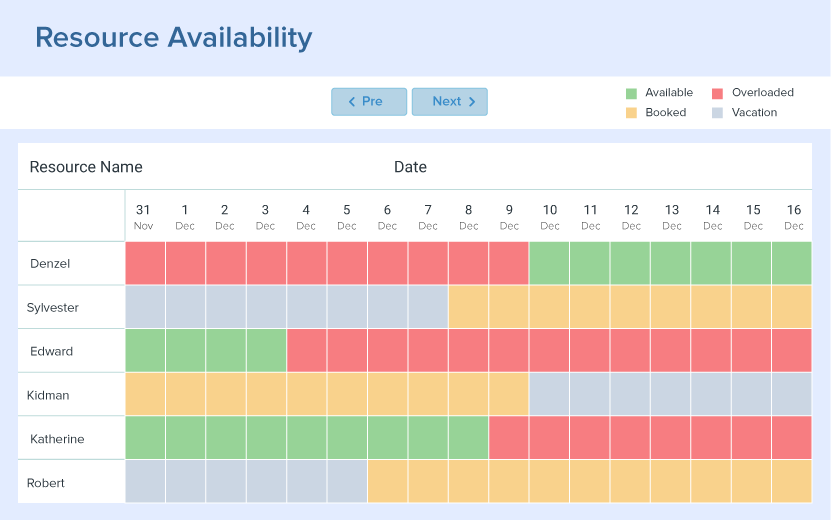Click the Next navigation button
831x520 pixels.
(x=450, y=102)
